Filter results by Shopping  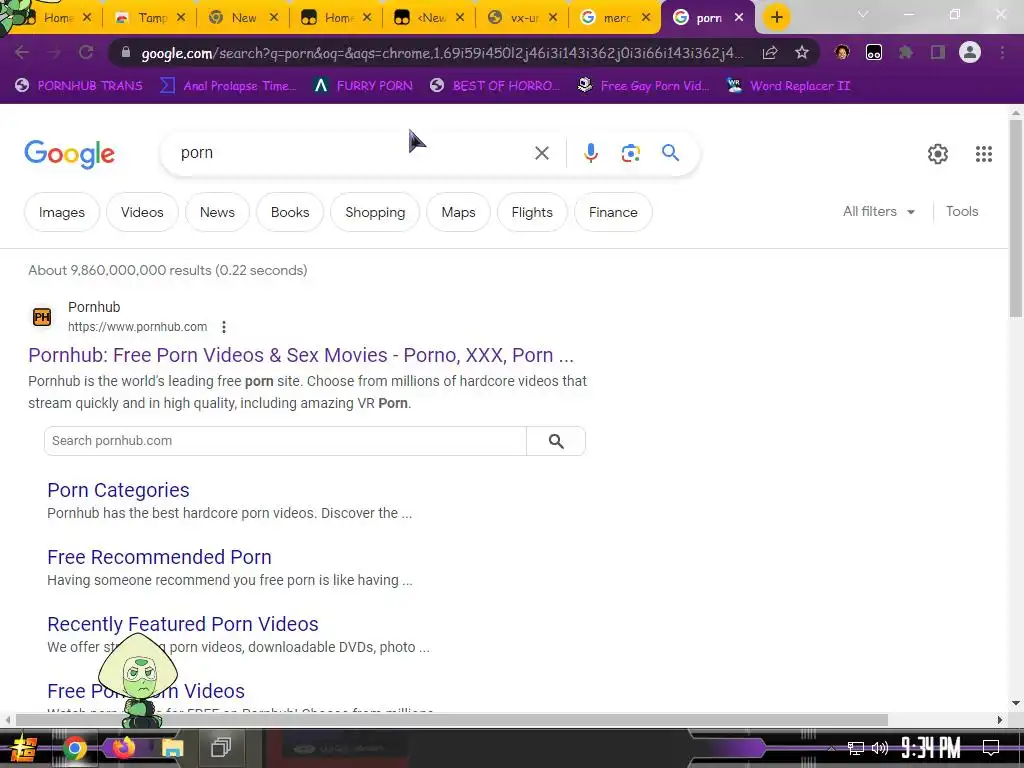pos(375,212)
